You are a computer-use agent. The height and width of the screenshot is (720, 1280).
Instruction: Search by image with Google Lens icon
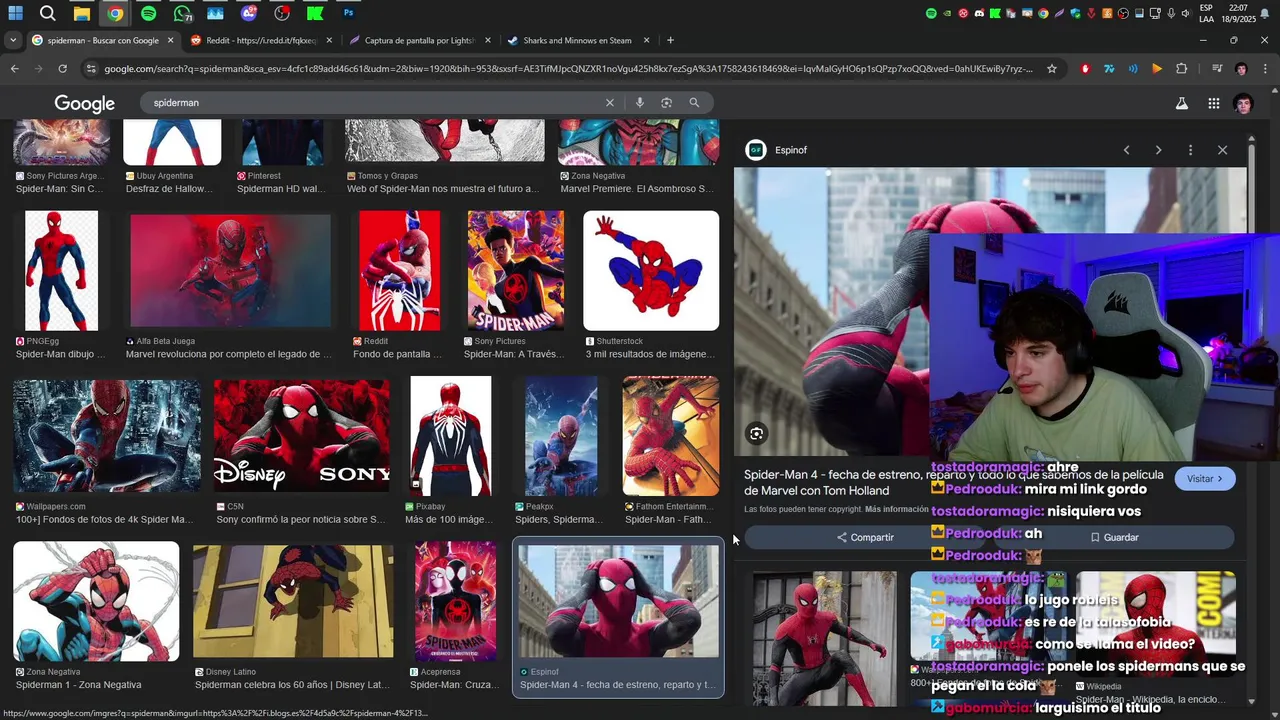[x=666, y=102]
